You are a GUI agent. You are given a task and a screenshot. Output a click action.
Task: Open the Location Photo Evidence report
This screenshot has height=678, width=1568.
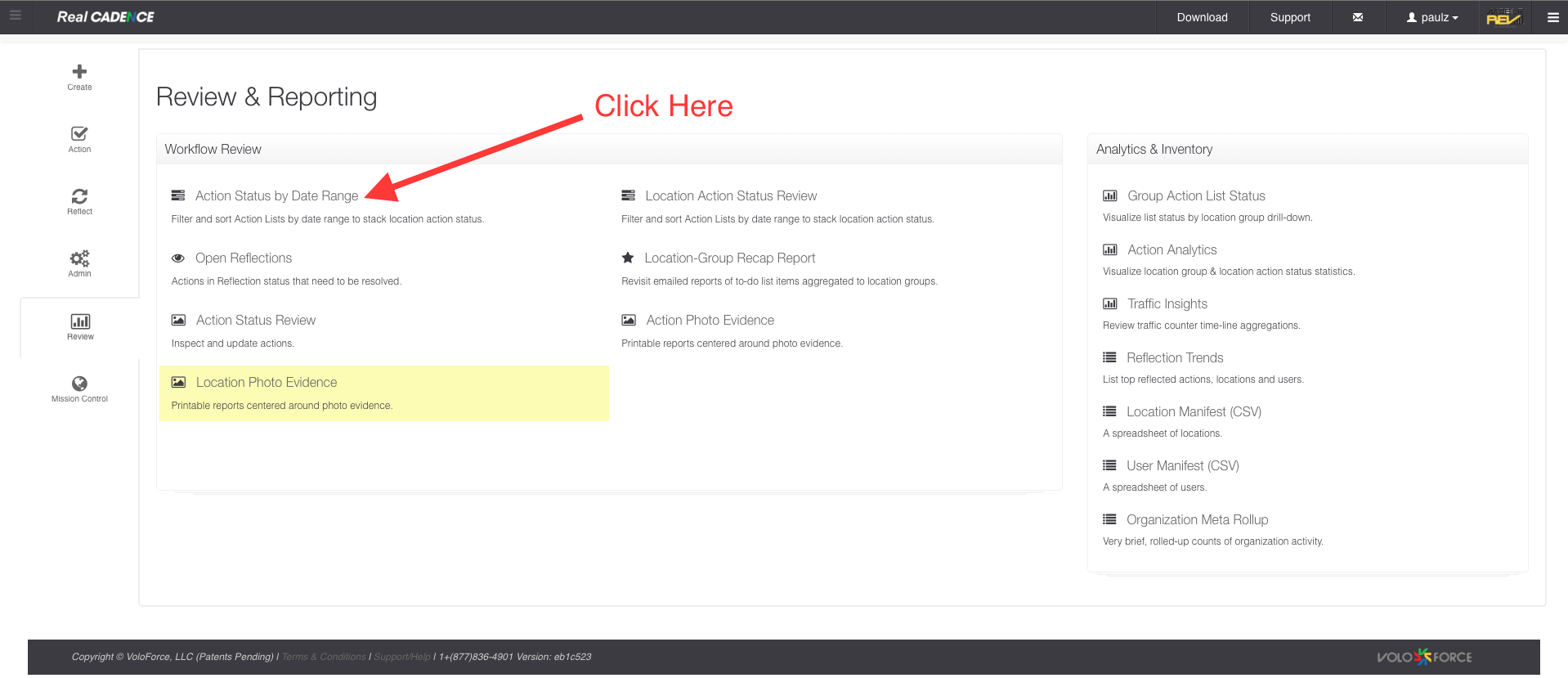[x=267, y=383]
